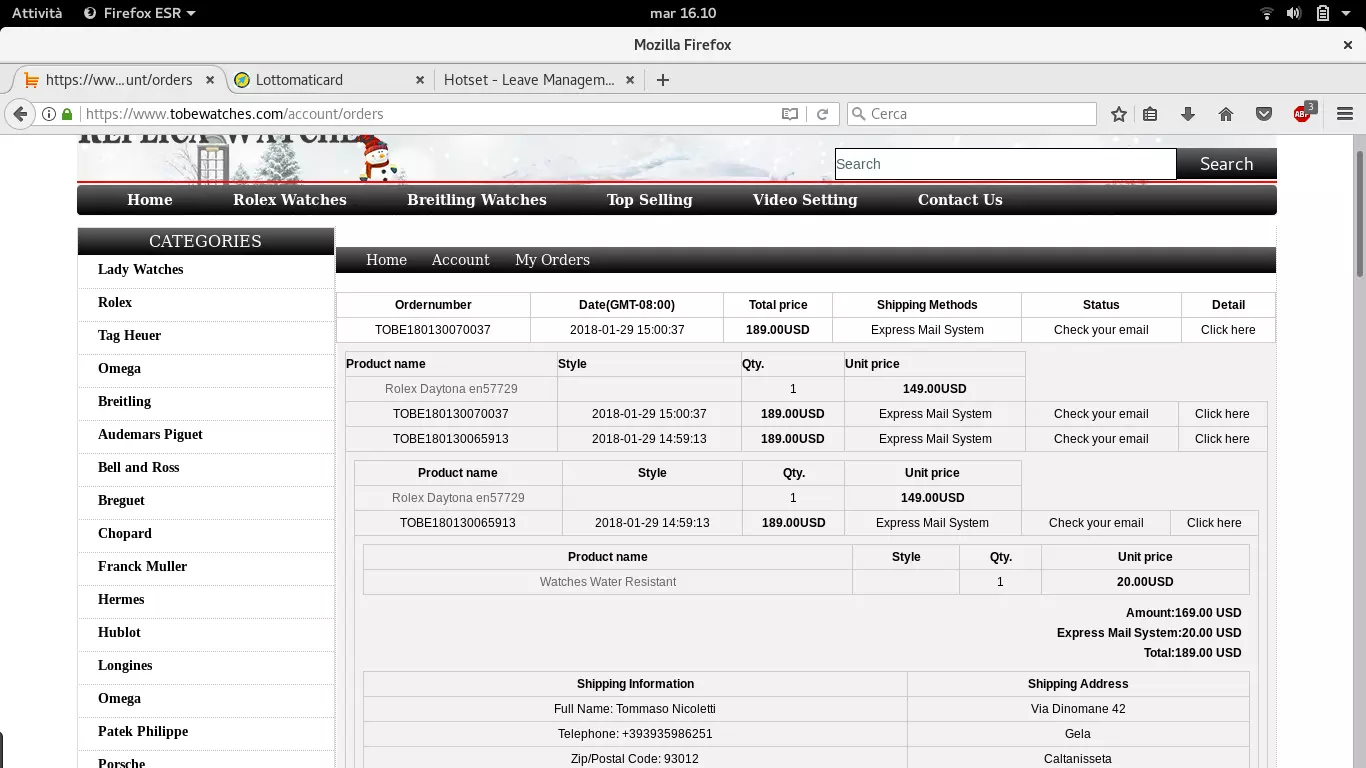
Task: Toggle Reader View icon in the address bar
Action: pos(790,114)
